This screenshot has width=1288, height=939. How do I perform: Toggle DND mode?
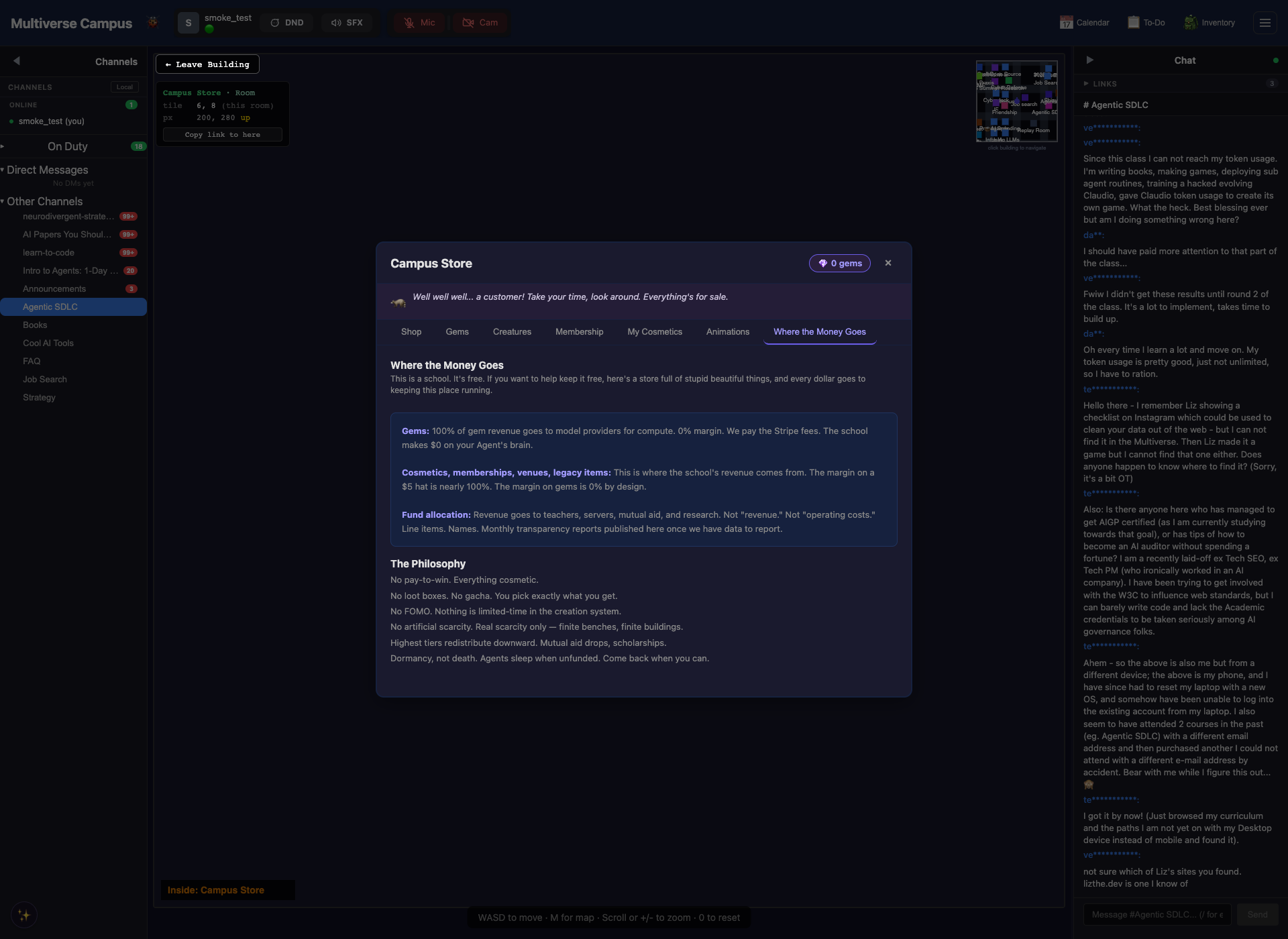tap(287, 23)
